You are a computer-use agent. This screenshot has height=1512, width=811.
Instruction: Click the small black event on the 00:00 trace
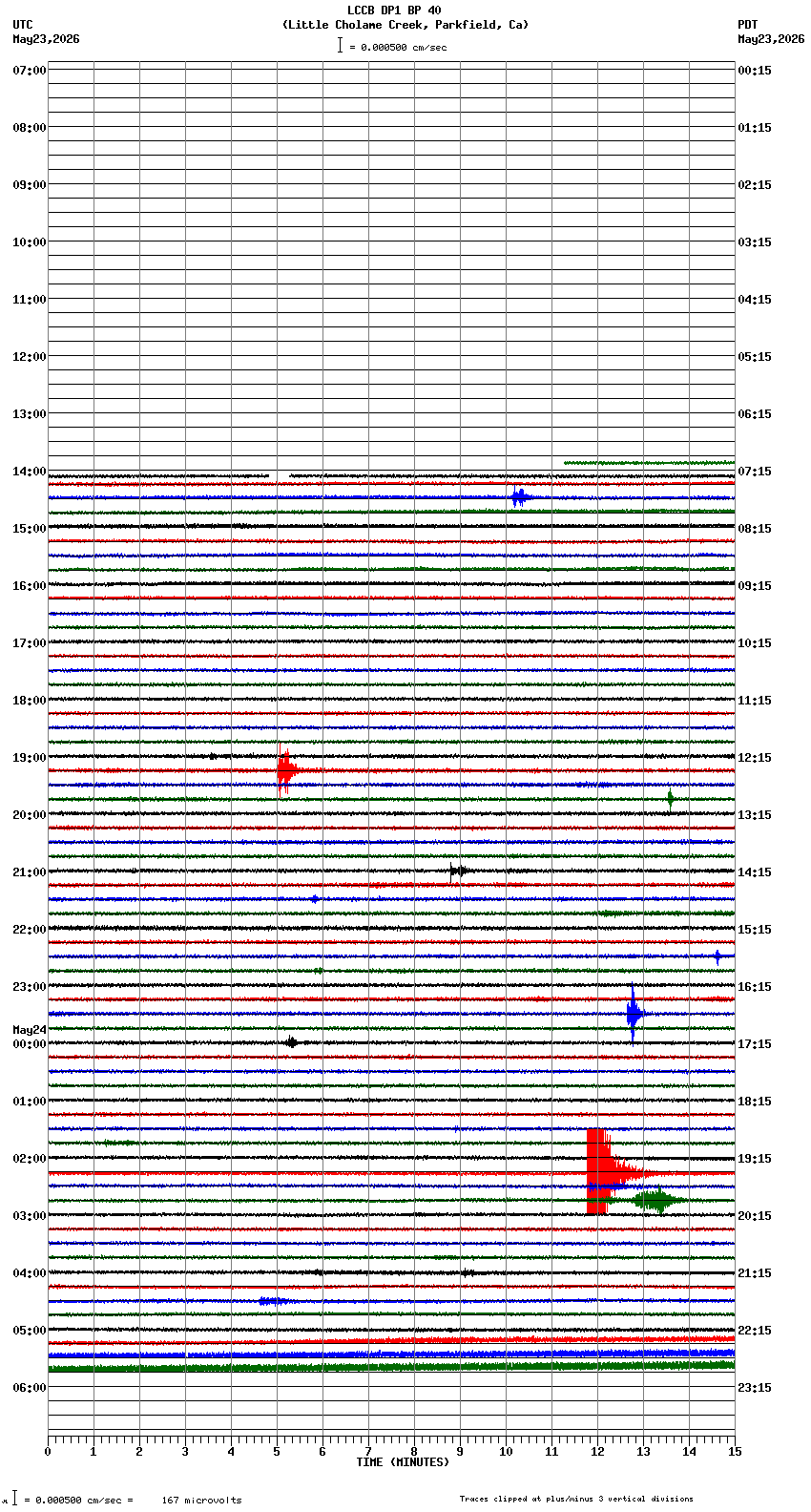point(291,1042)
